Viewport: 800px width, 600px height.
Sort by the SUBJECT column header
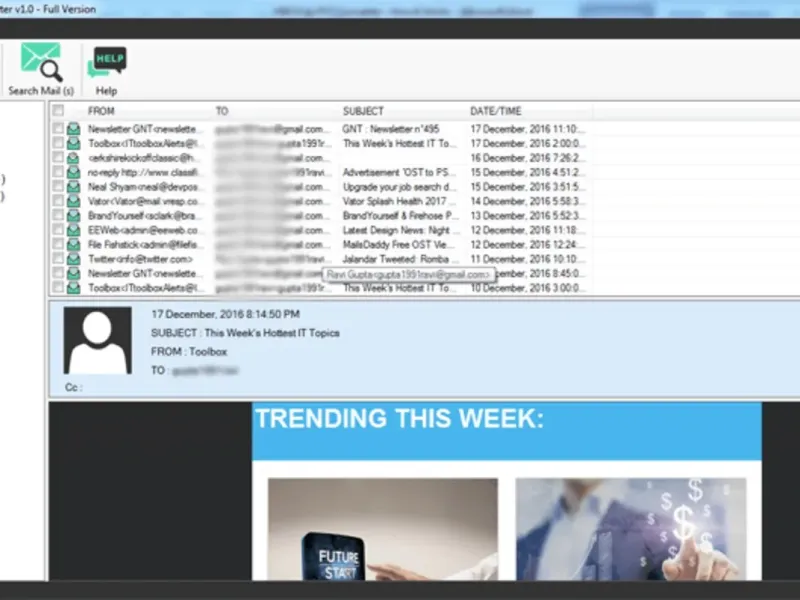[363, 111]
